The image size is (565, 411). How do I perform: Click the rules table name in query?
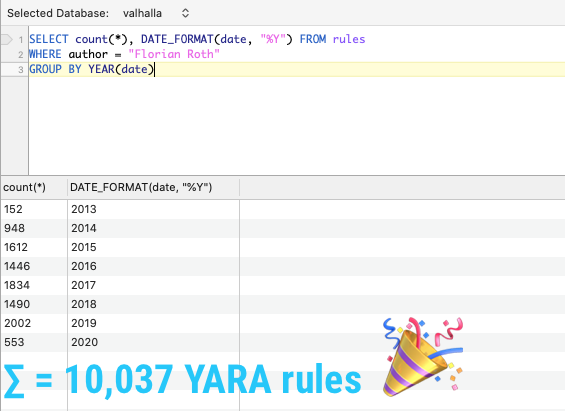click(349, 39)
